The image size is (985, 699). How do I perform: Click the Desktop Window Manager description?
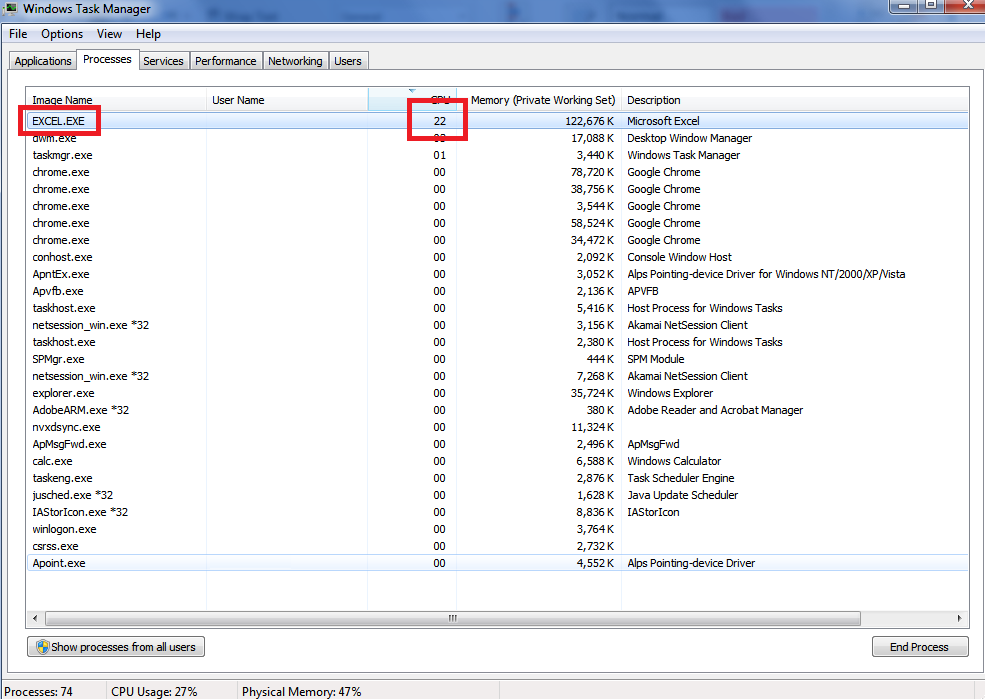[689, 138]
